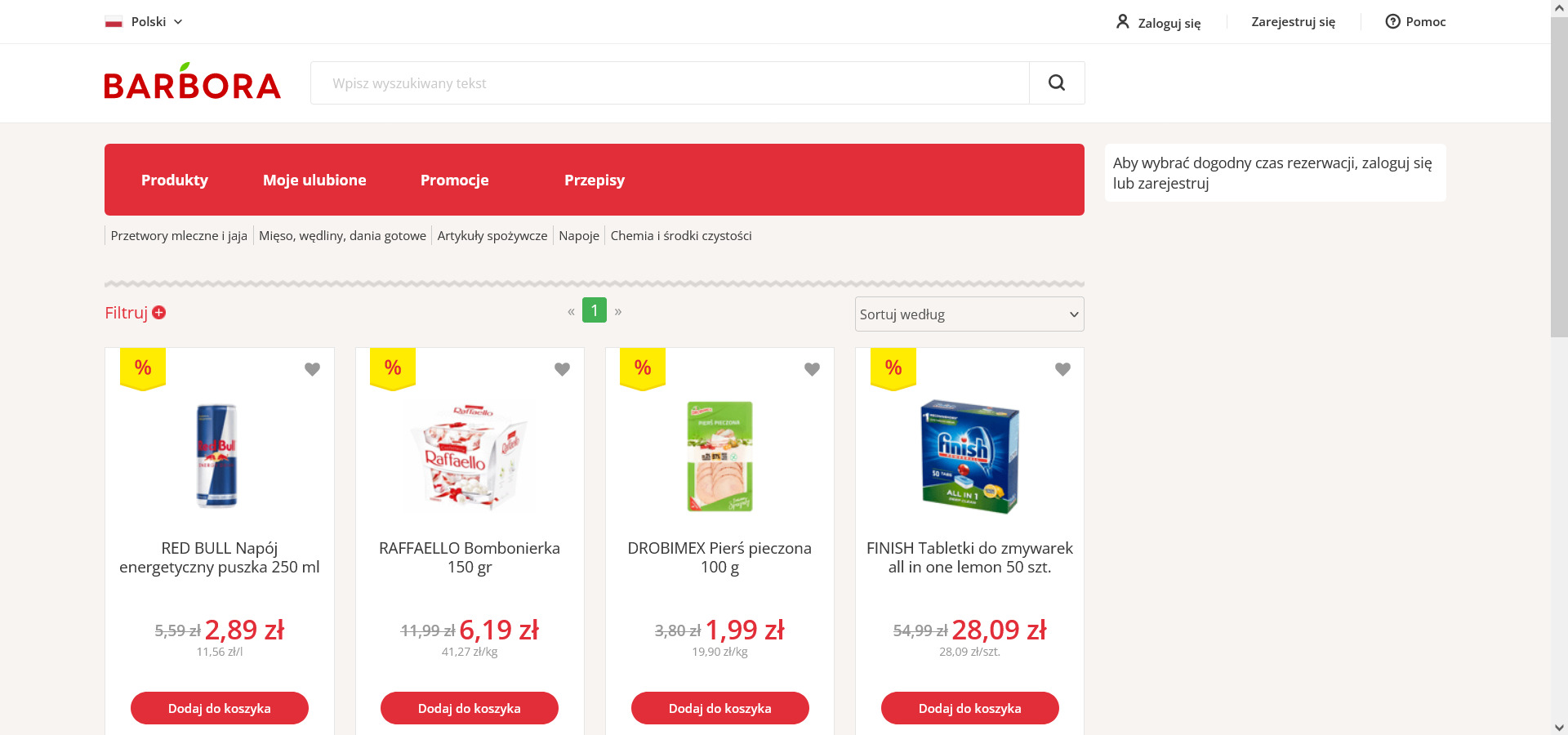Add Drobimex Pierś pieczona to cart

coord(719,708)
